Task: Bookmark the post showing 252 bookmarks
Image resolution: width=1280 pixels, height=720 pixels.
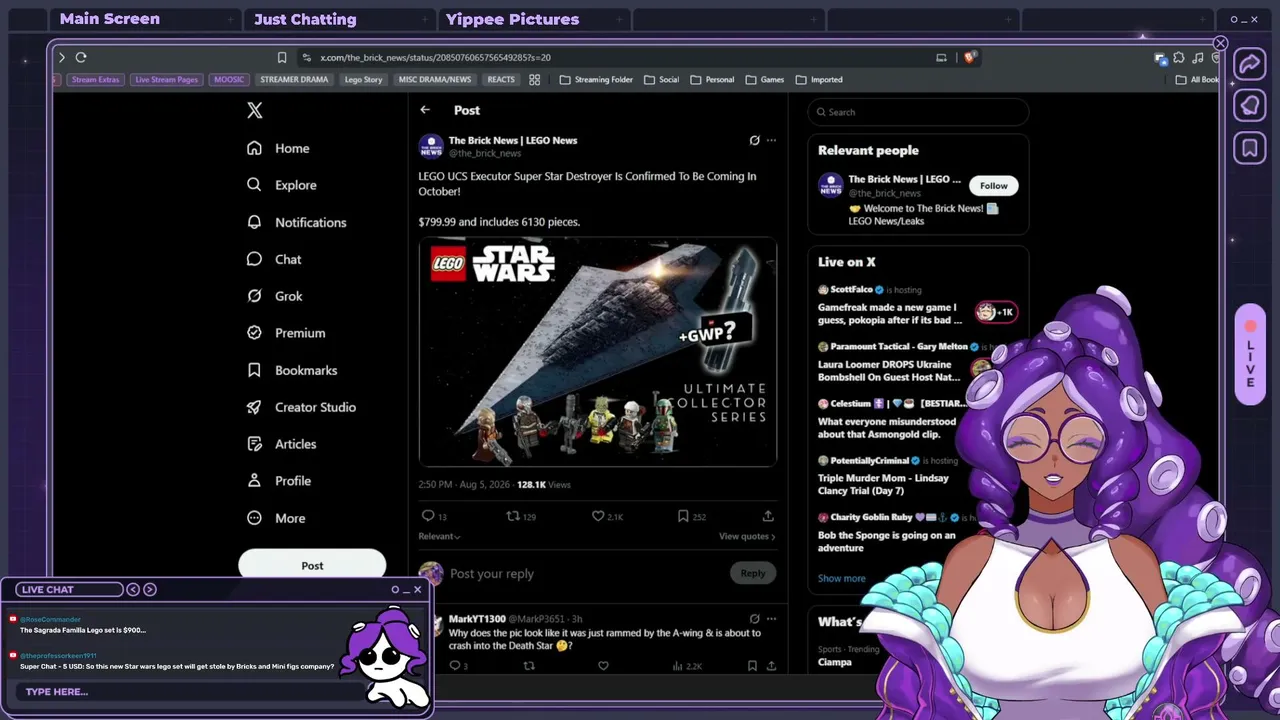Action: [683, 516]
